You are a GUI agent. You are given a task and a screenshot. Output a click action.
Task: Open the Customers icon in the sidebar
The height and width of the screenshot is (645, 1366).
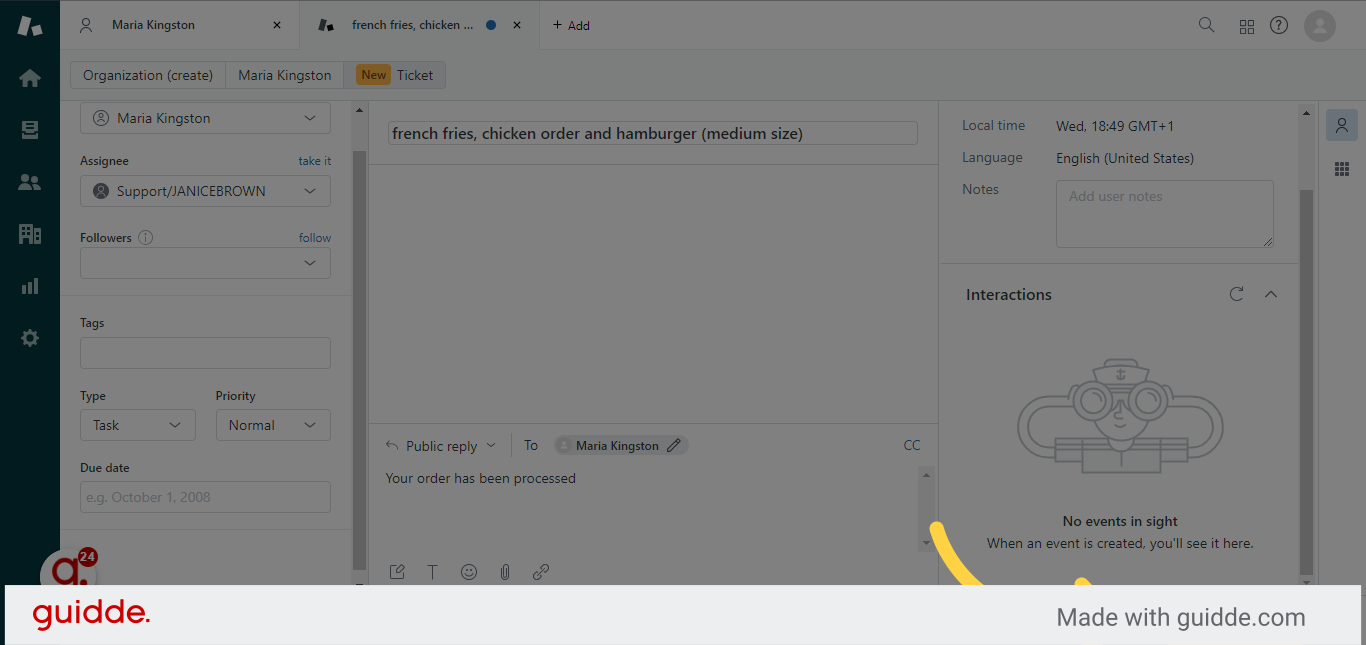pyautogui.click(x=30, y=182)
